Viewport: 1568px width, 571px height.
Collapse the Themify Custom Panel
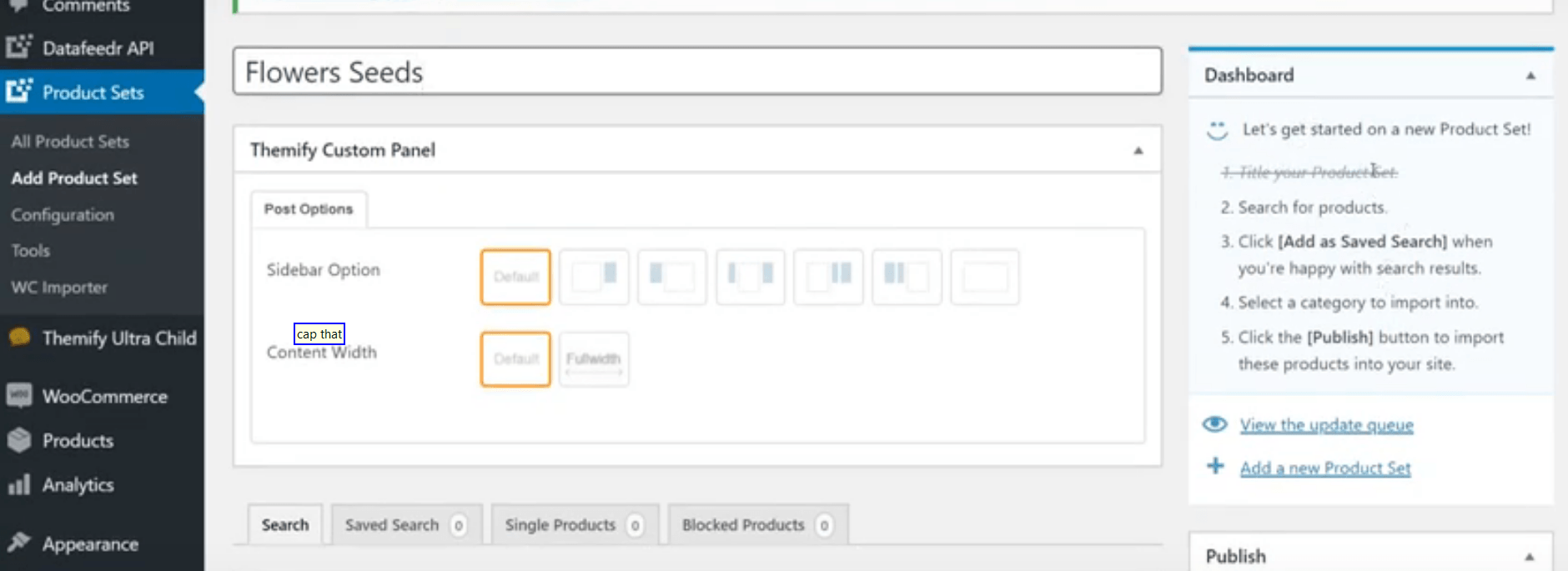(1138, 150)
